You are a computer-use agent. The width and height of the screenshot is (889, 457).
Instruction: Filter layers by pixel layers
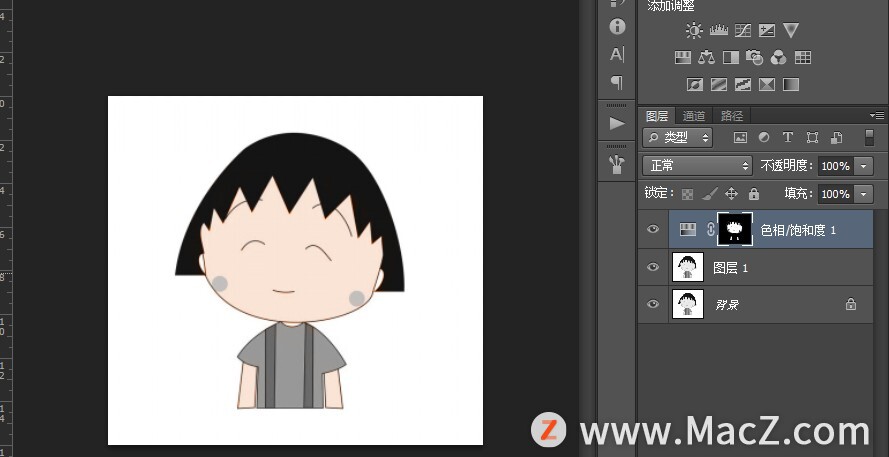740,137
